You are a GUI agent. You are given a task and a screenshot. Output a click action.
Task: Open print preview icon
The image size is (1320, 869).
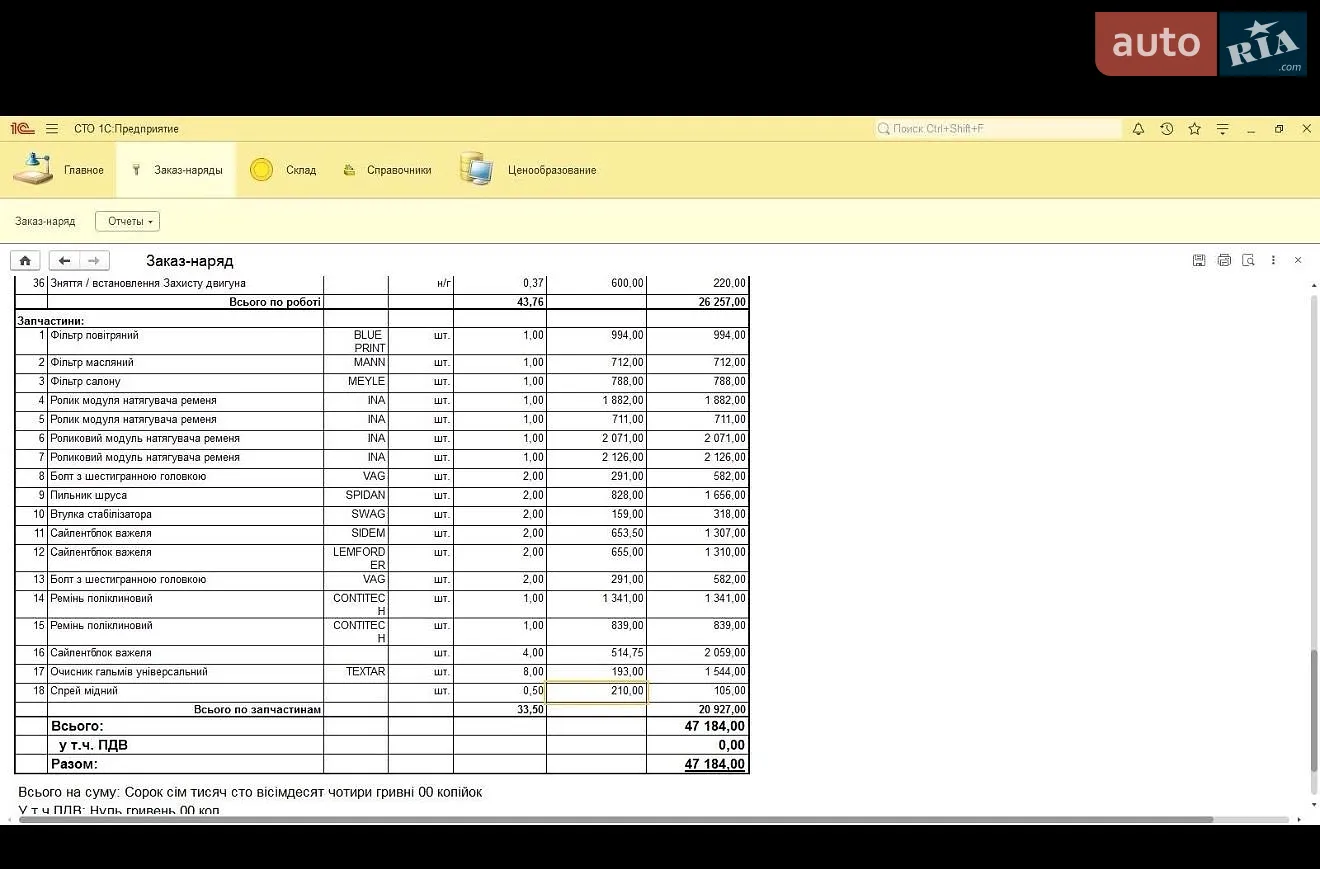pyautogui.click(x=1248, y=260)
